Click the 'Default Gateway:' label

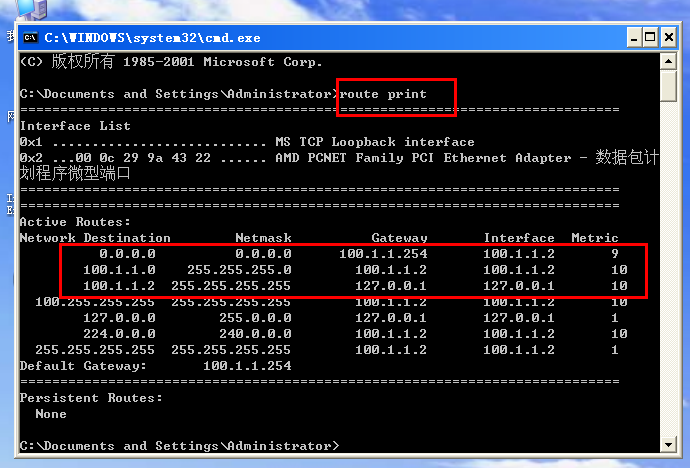(x=83, y=366)
